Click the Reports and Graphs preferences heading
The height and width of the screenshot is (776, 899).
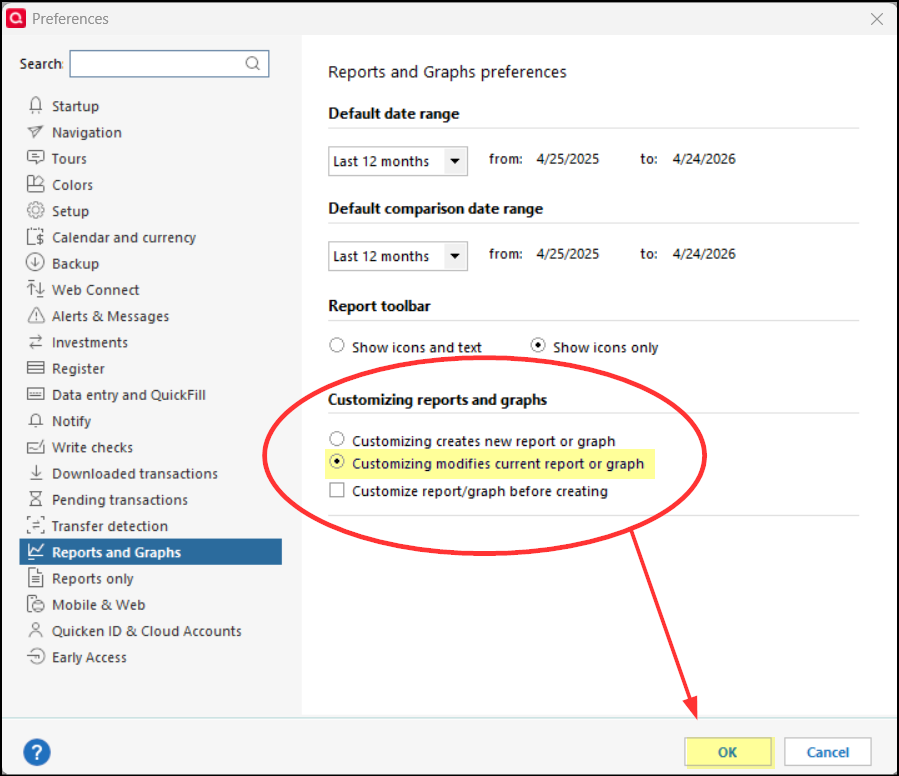[447, 72]
